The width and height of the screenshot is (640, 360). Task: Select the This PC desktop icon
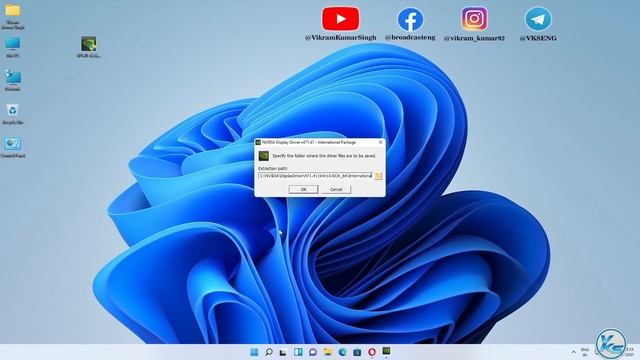[x=13, y=47]
